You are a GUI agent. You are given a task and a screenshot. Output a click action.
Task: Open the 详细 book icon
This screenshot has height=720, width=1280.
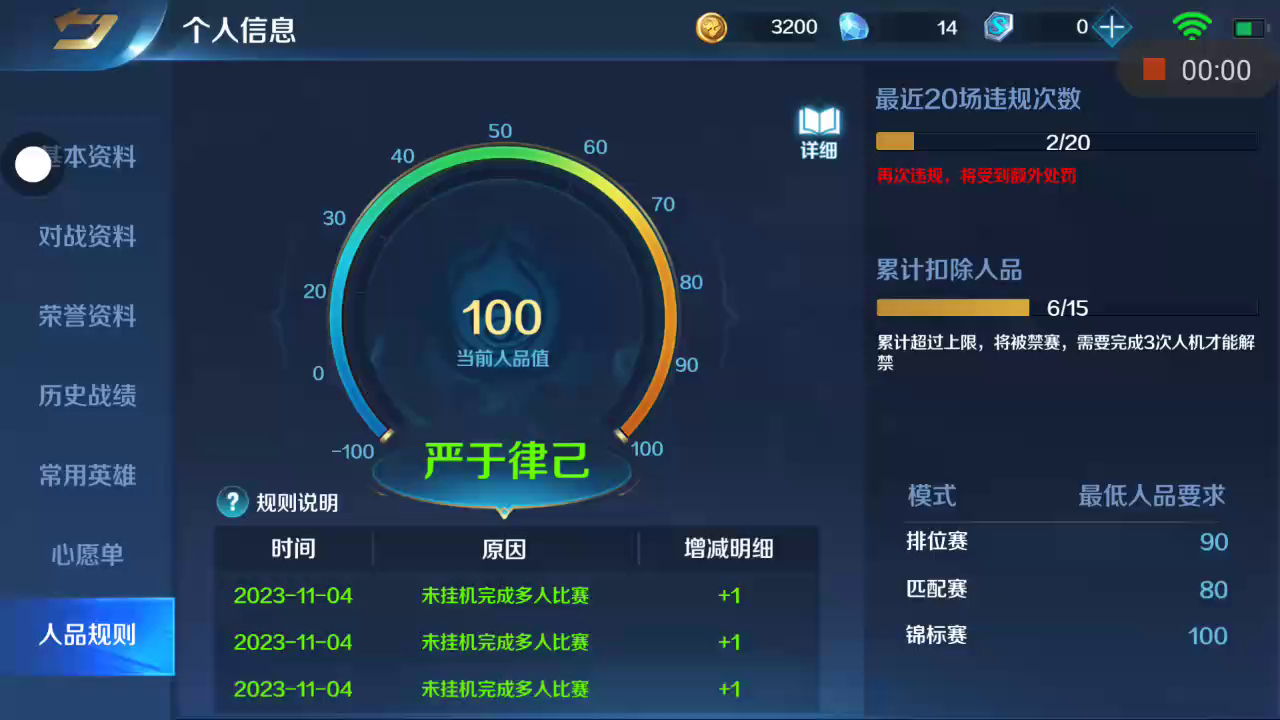818,132
